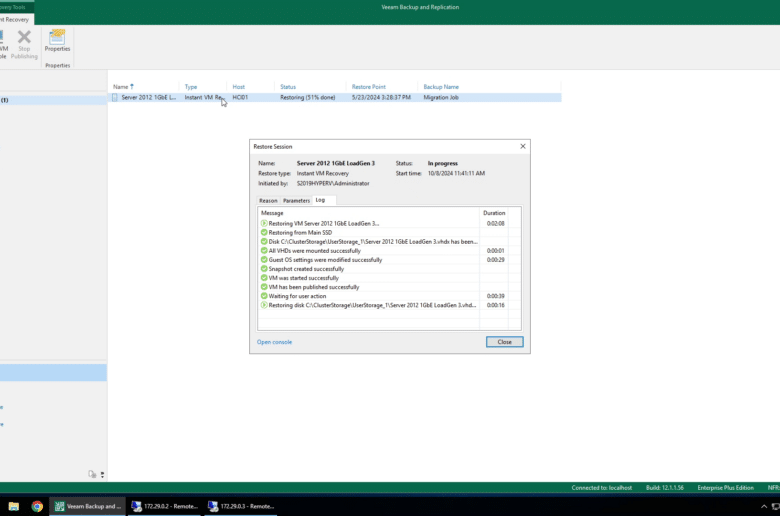Screen dimensions: 780x516
Task: Select 'Restoring VM Server 2012 1GbE LoadGen 3' entry
Action: tap(390, 223)
